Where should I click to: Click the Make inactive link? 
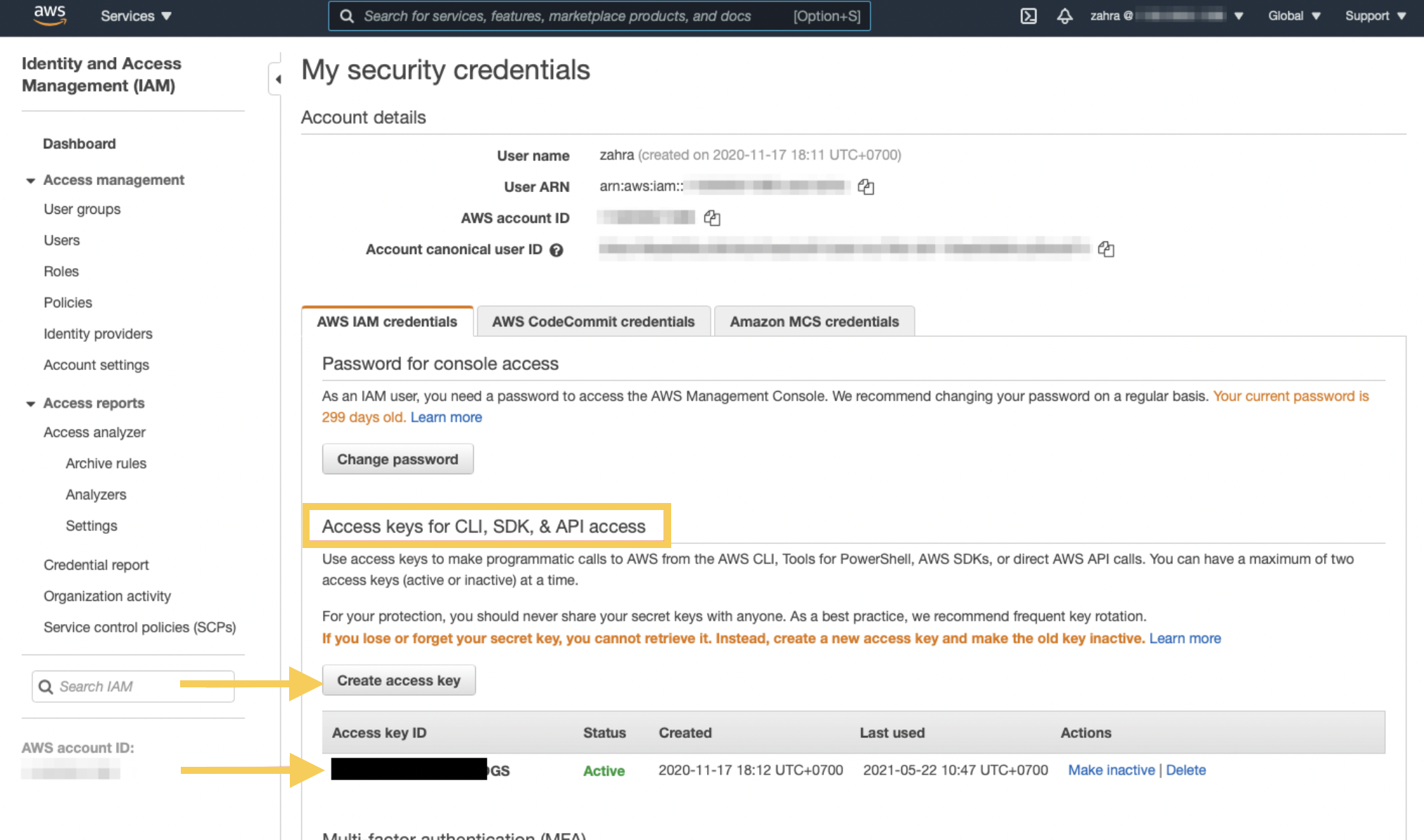point(1111,770)
